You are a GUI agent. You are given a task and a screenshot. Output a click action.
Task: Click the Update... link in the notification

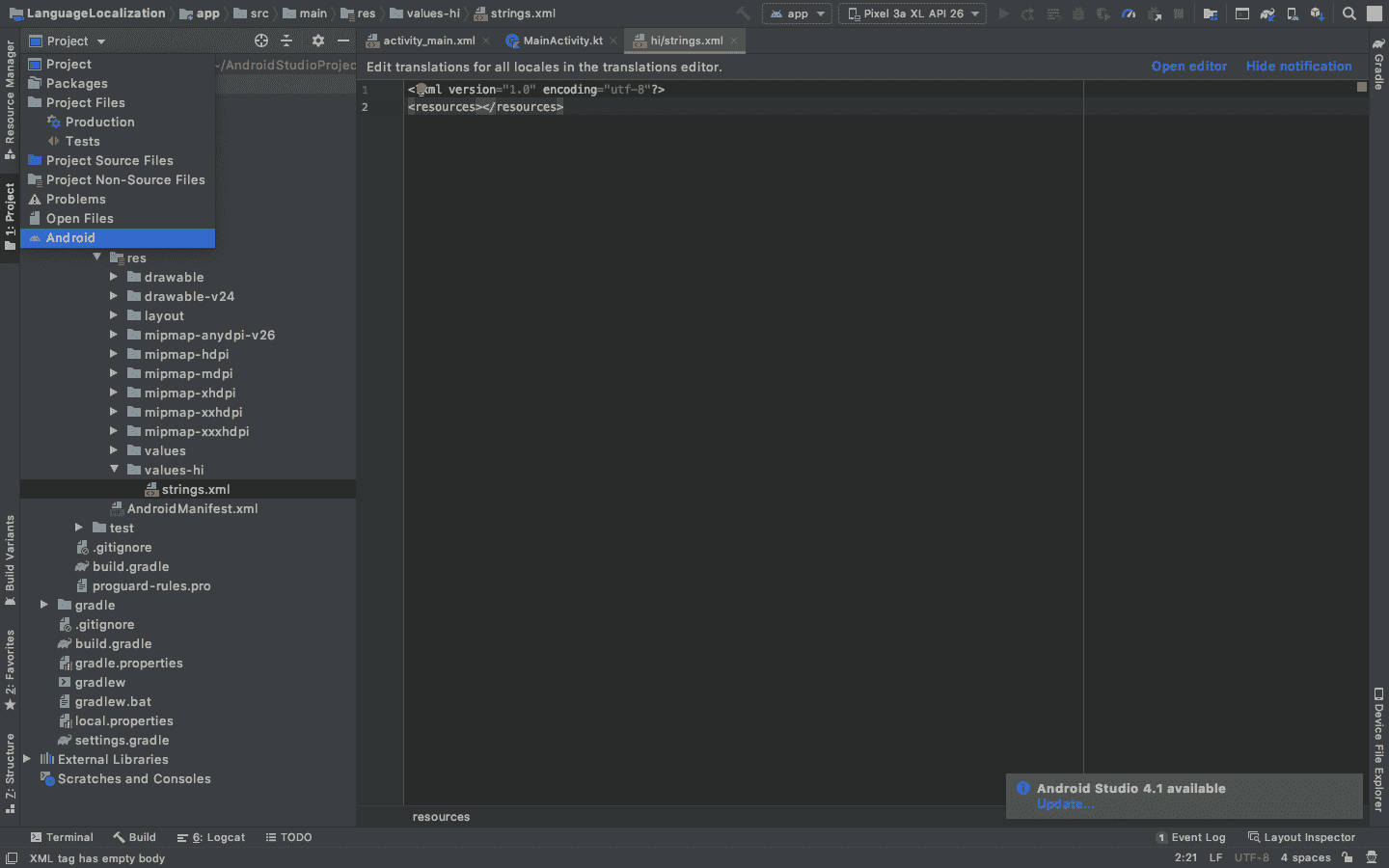1065,804
